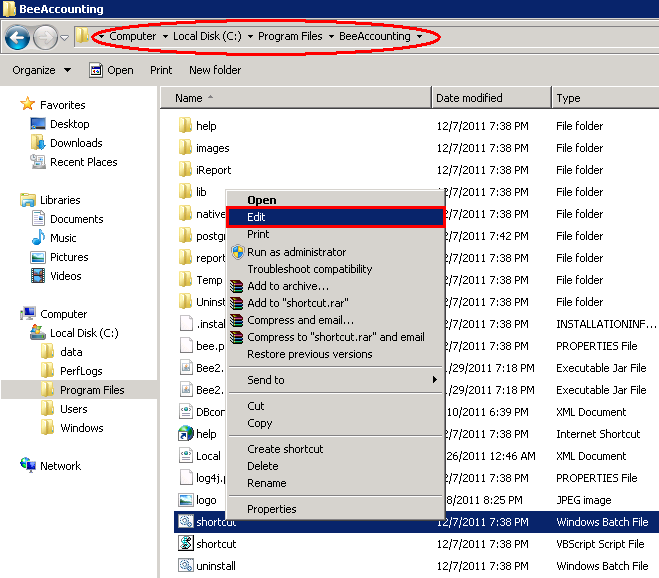This screenshot has width=659, height=578.
Task: Click the Local Disk (C:) drive icon in tree
Action: coord(38,333)
